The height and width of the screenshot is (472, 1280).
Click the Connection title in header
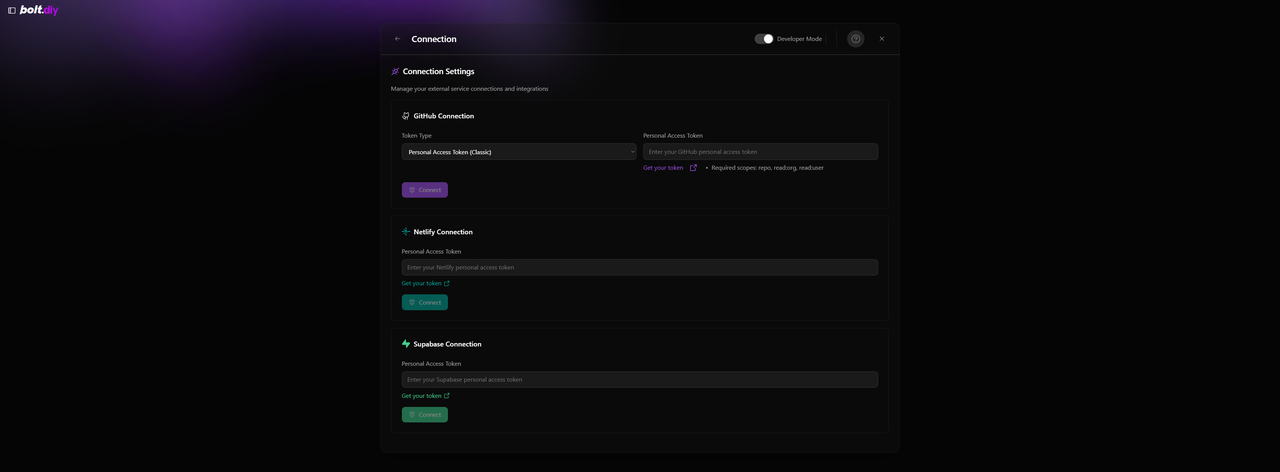click(434, 39)
